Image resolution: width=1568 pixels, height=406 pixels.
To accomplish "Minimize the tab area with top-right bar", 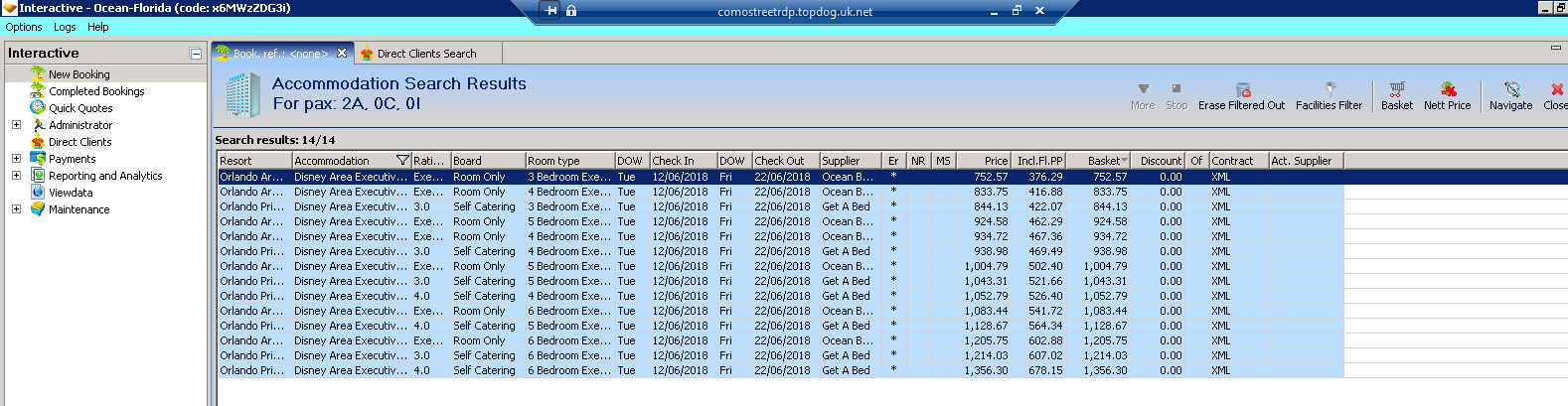I will (x=1555, y=48).
